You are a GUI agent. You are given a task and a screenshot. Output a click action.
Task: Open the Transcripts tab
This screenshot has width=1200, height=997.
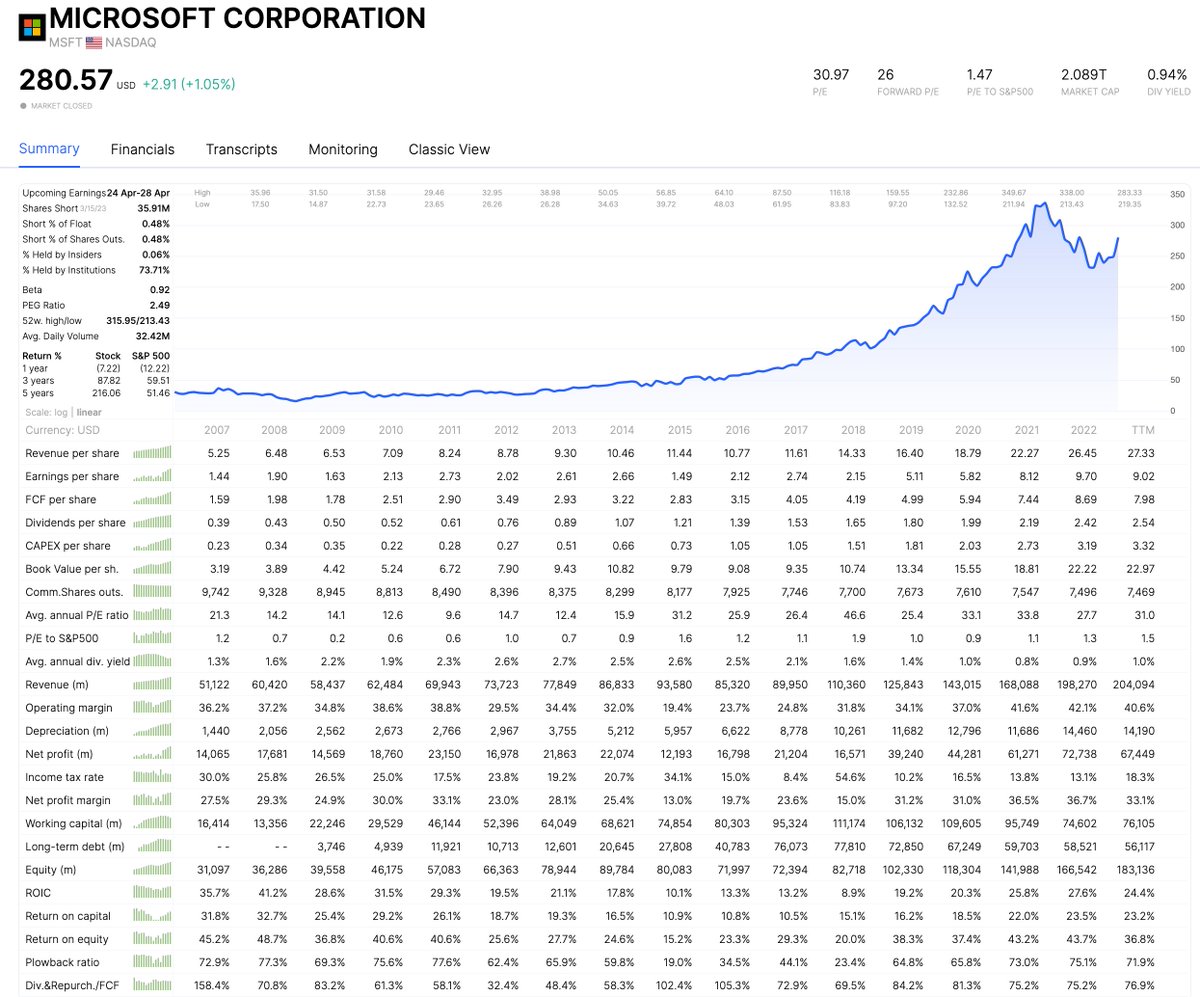(x=241, y=149)
